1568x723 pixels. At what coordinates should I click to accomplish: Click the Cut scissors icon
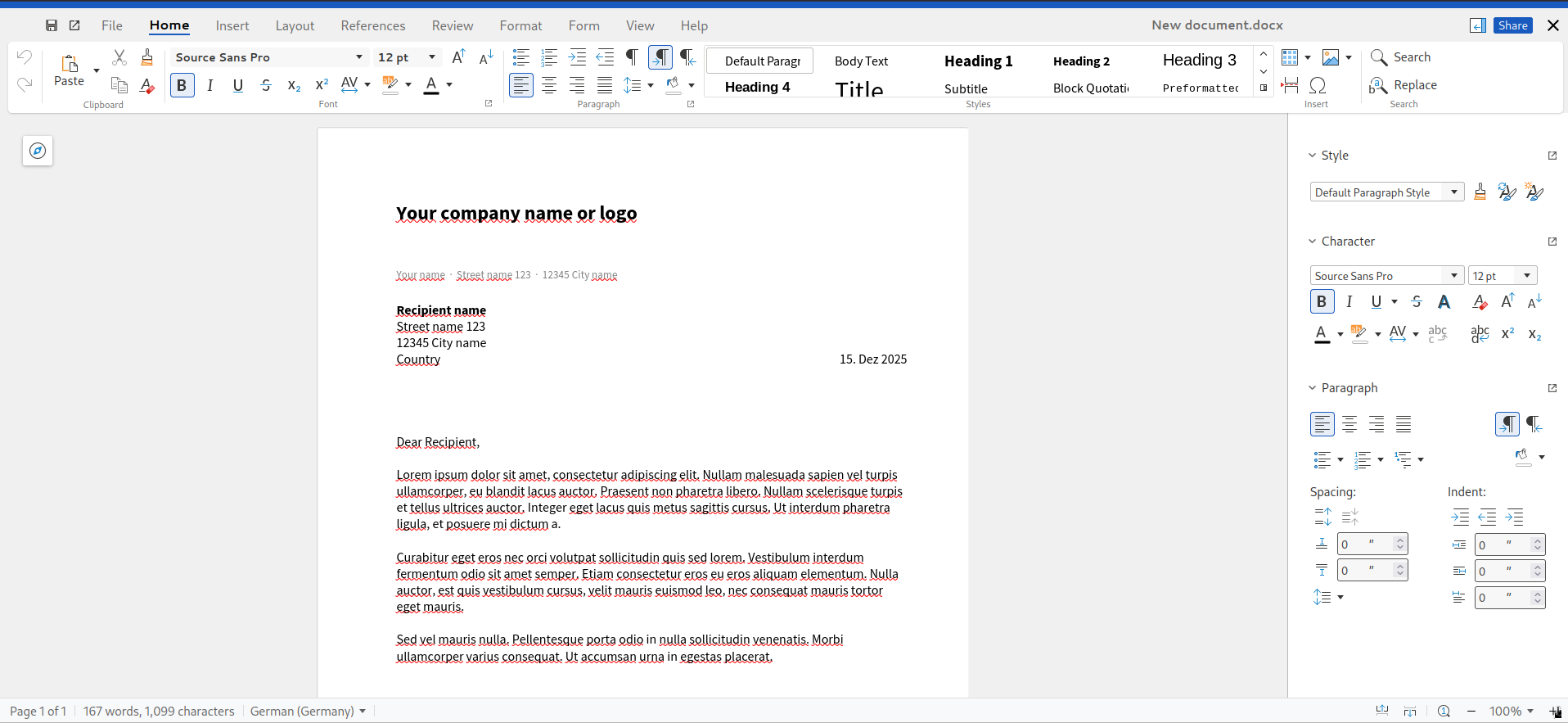[x=119, y=57]
